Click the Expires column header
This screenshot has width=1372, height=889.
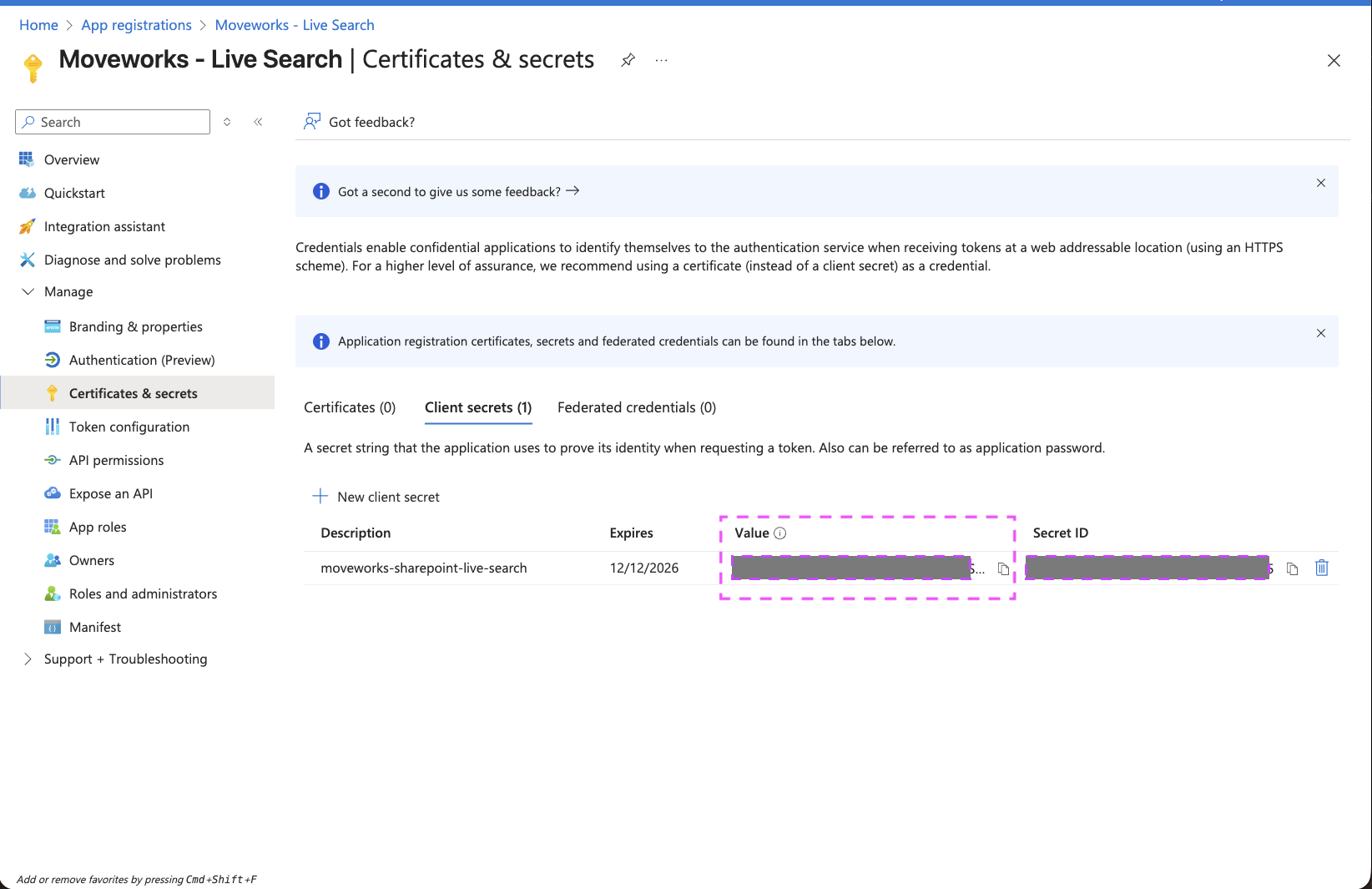(x=632, y=533)
